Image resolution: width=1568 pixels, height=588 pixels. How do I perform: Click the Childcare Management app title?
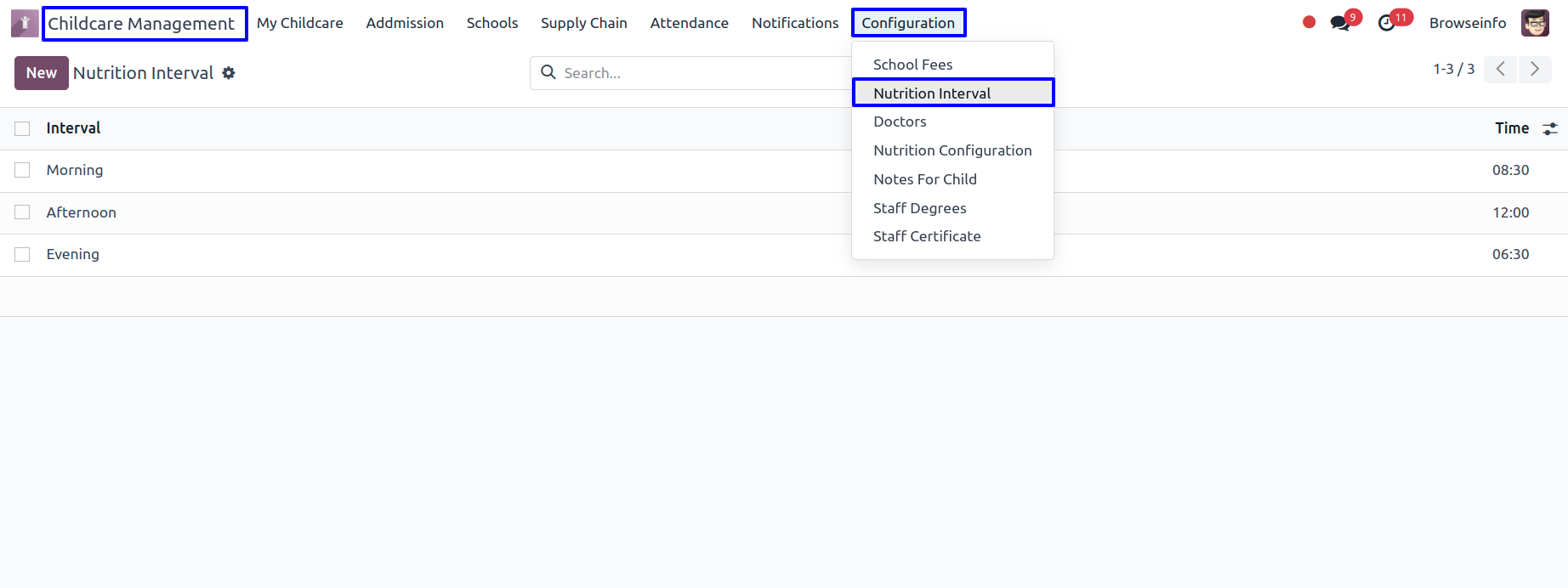coord(141,24)
